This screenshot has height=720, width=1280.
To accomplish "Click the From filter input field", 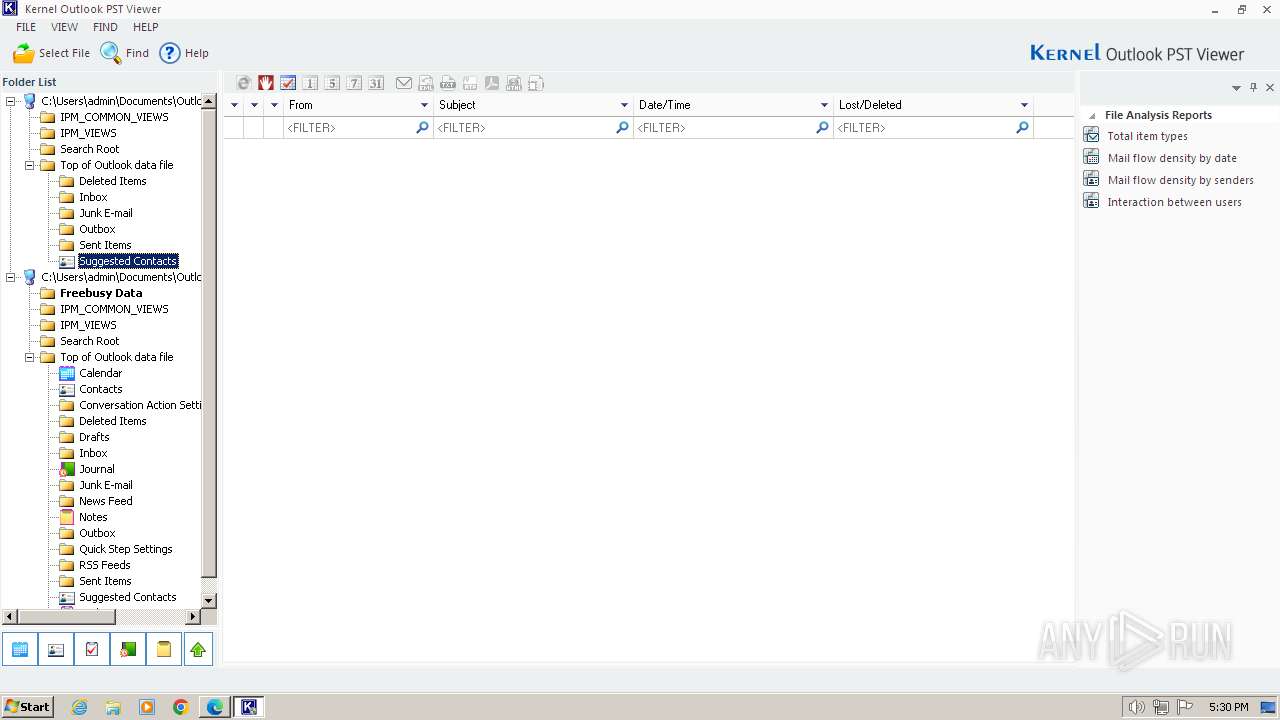I will pos(358,128).
